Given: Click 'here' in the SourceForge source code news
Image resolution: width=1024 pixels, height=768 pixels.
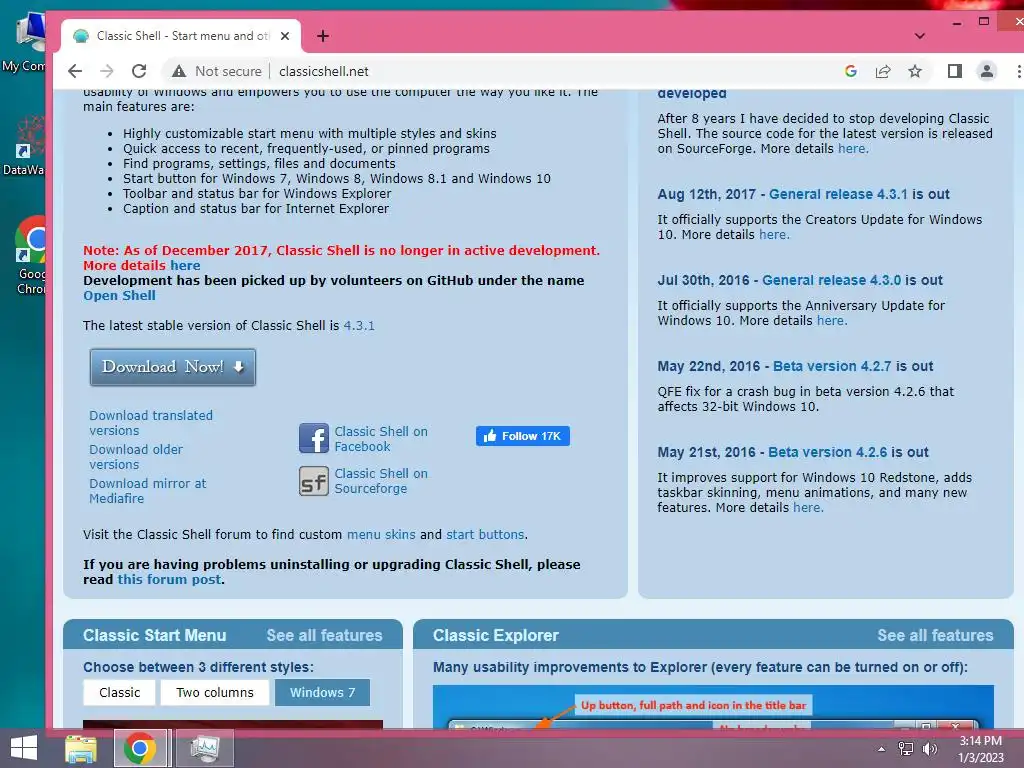Looking at the screenshot, I should coord(853,148).
